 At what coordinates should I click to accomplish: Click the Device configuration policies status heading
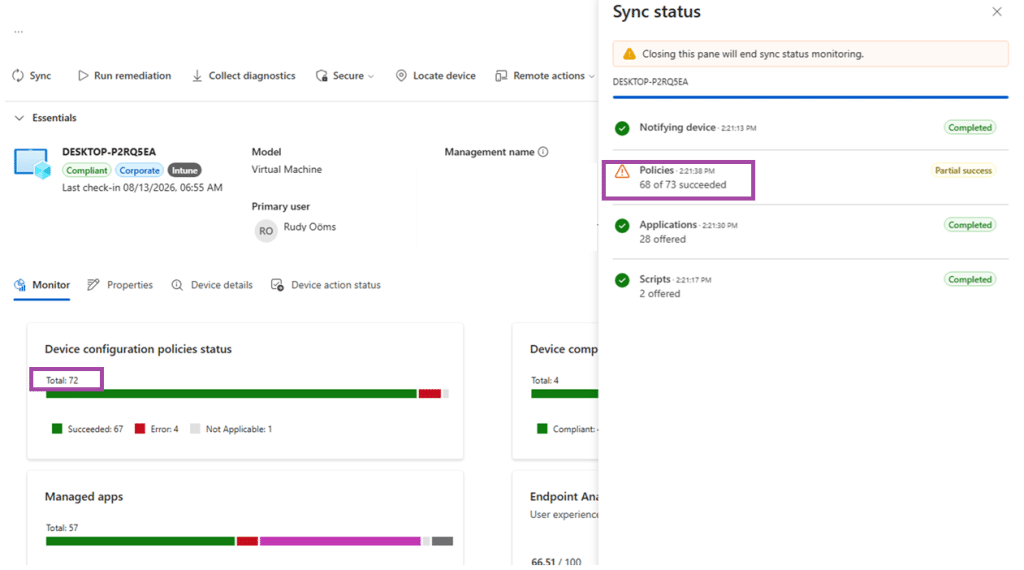click(138, 349)
